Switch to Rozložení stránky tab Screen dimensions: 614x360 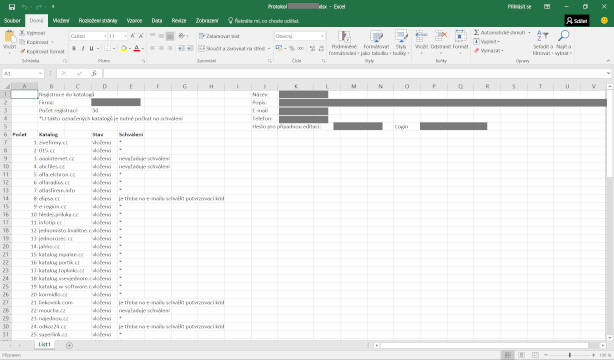coord(98,20)
